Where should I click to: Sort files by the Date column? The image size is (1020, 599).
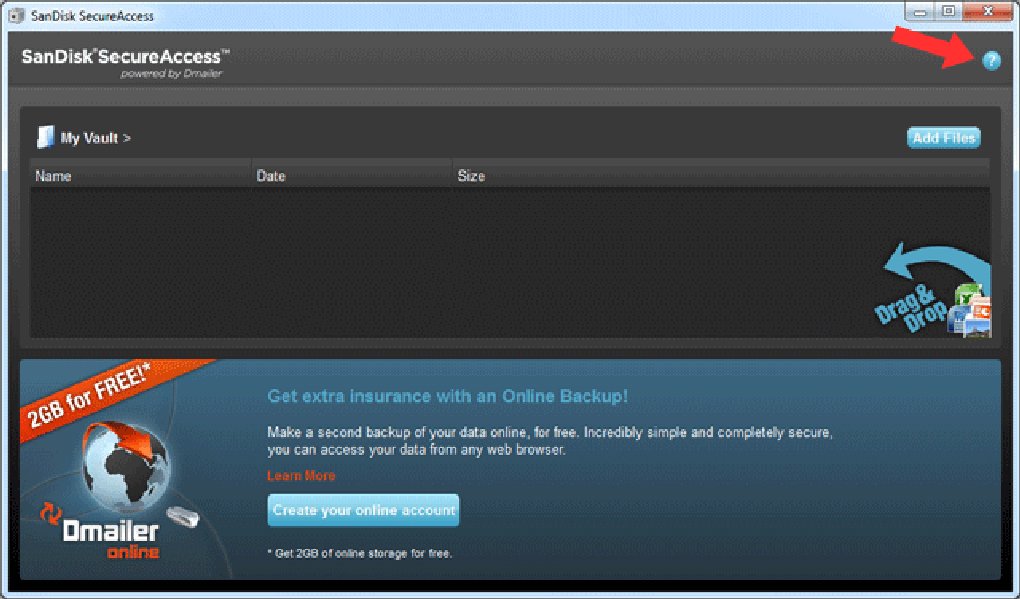pyautogui.click(x=268, y=175)
